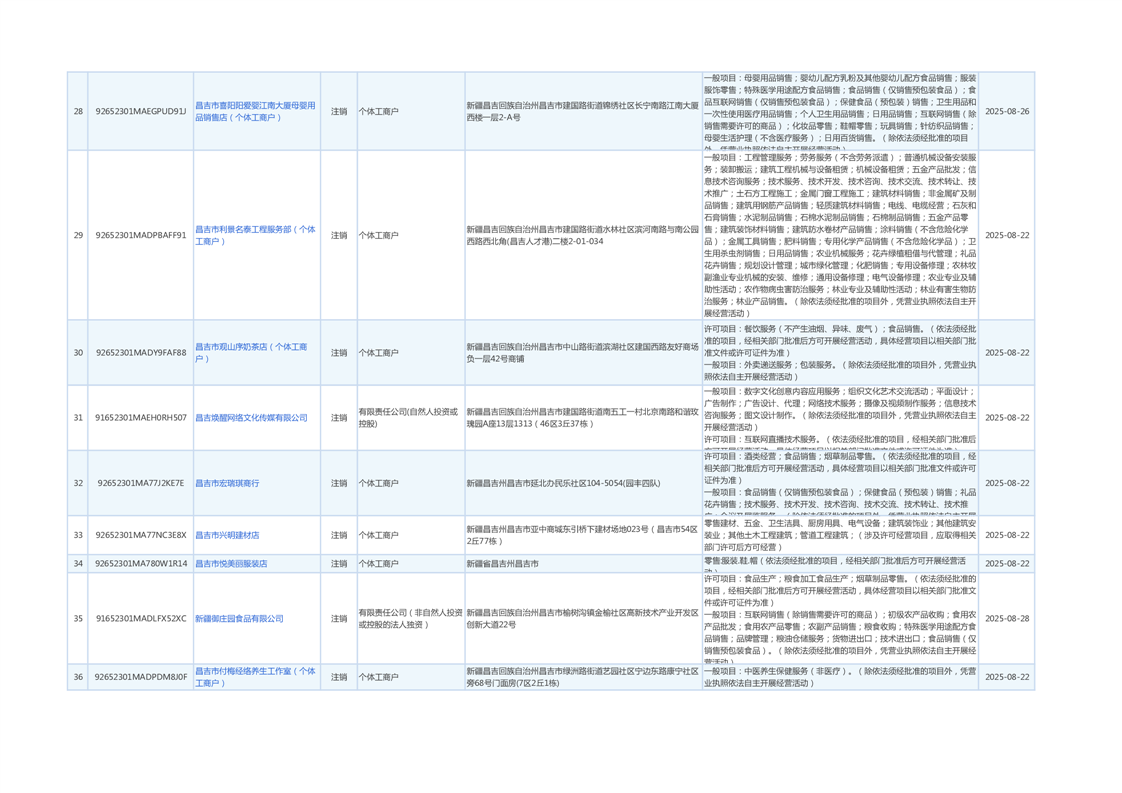Click 个体工商户 type in row 29
The width and height of the screenshot is (1122, 793).
pos(379,235)
